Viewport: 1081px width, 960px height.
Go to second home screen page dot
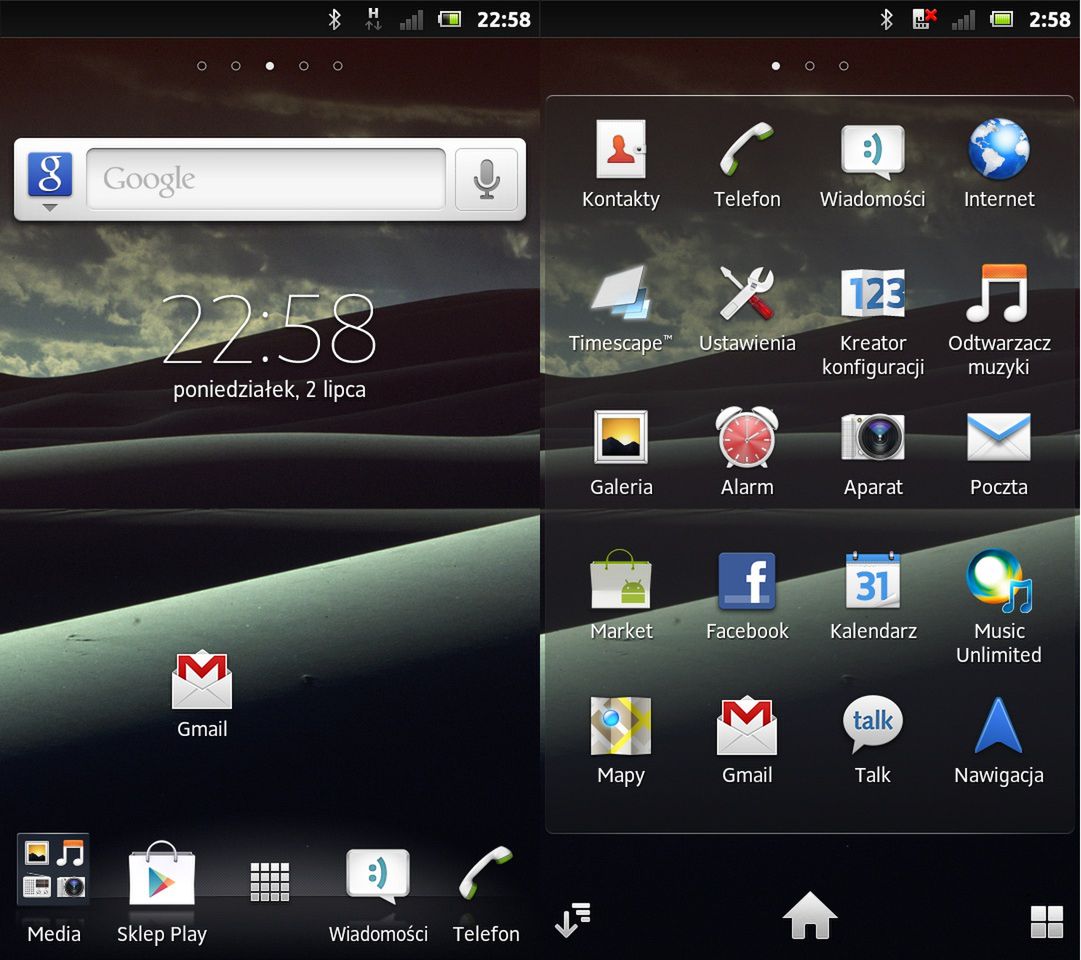tap(236, 66)
